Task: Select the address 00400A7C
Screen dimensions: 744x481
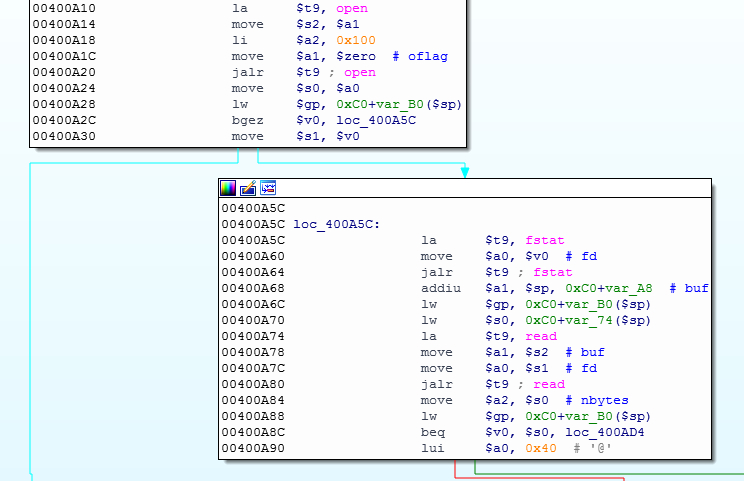Action: pos(253,369)
